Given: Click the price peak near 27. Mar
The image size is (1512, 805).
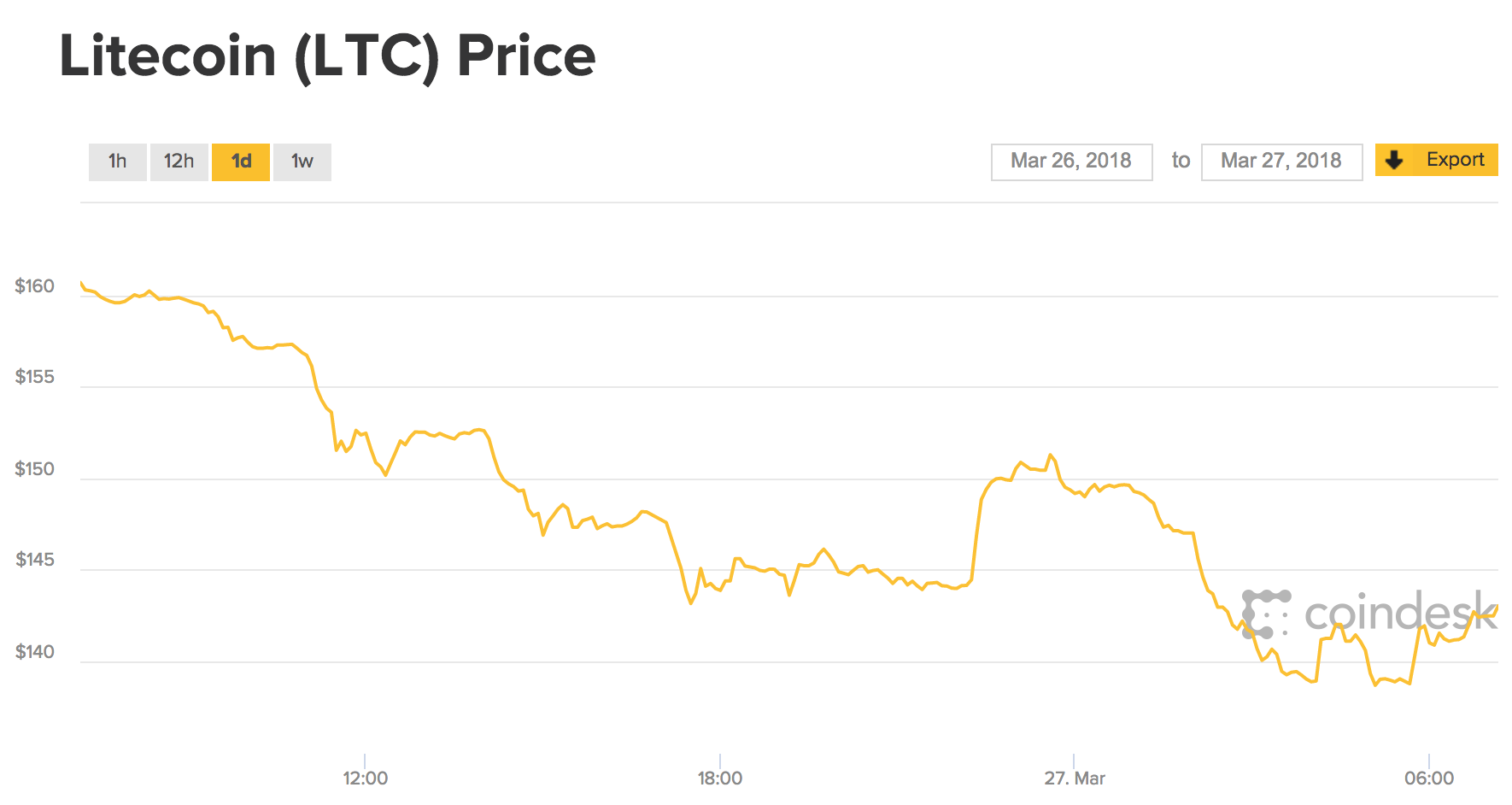Looking at the screenshot, I should pyautogui.click(x=1049, y=455).
